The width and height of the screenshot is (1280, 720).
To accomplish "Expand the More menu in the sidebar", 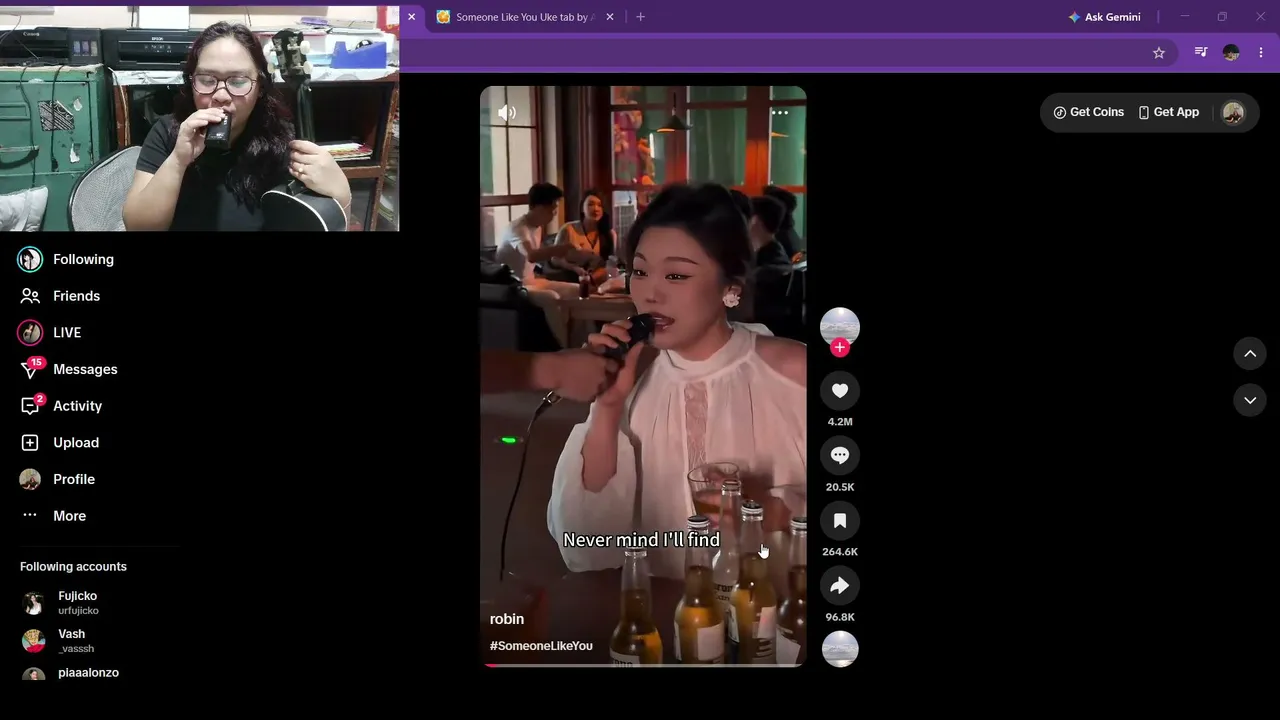I will [x=54, y=516].
